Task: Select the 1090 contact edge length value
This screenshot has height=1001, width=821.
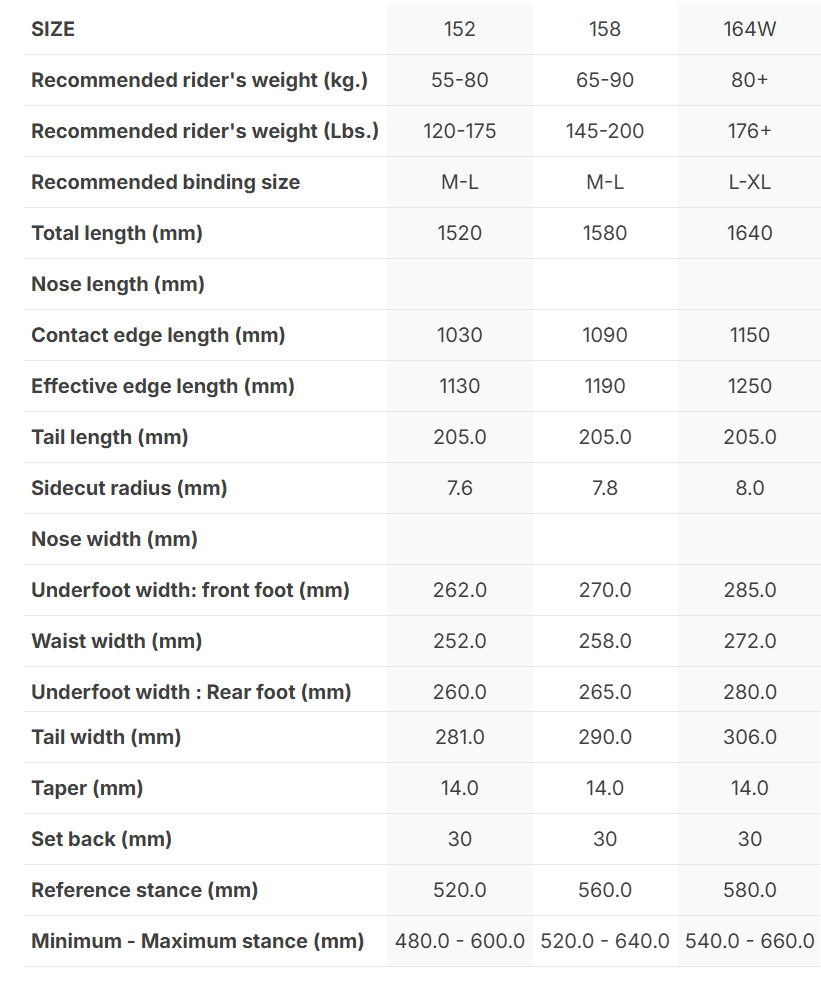Action: click(605, 335)
